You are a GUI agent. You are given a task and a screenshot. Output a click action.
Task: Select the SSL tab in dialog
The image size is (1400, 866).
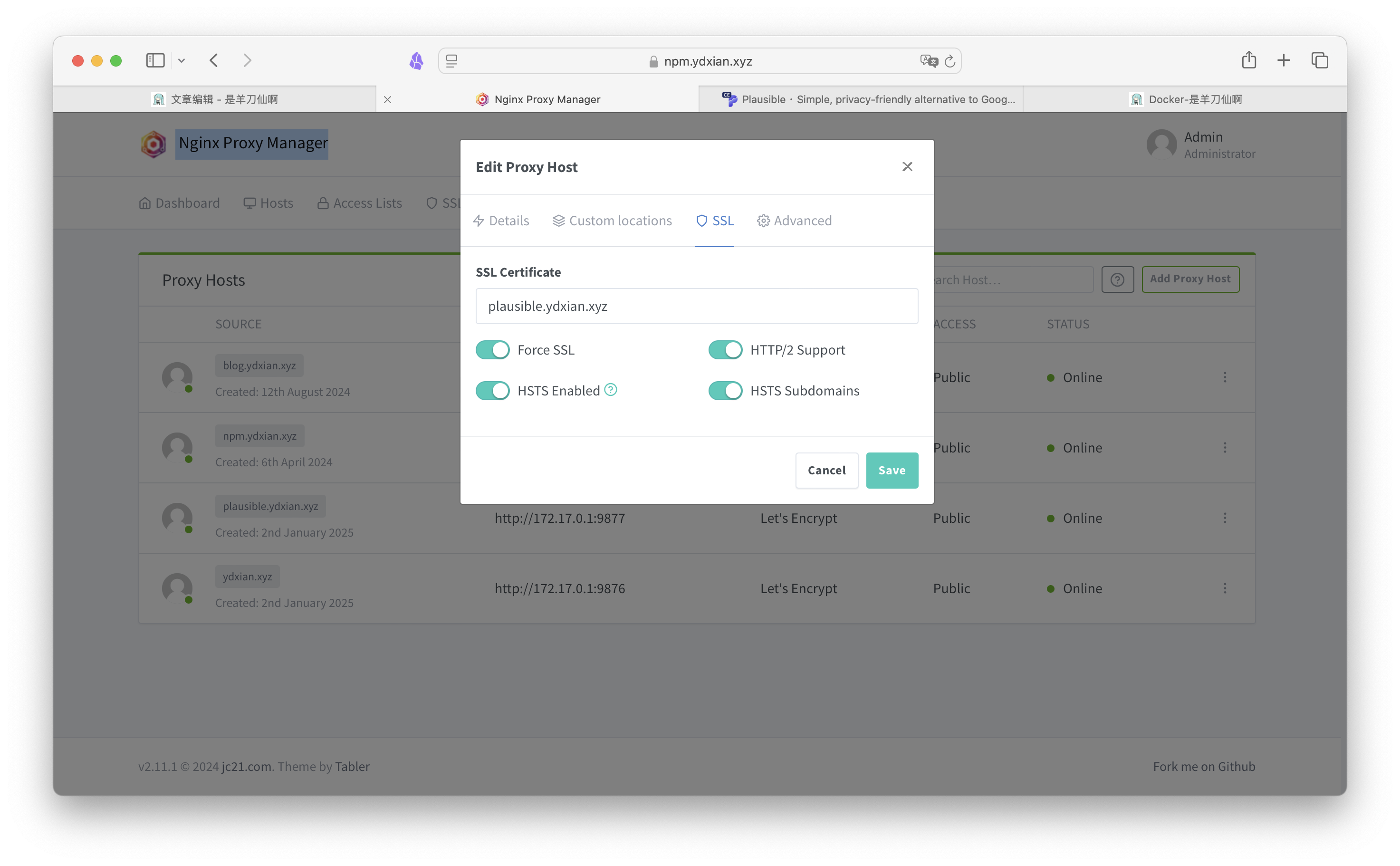(715, 221)
